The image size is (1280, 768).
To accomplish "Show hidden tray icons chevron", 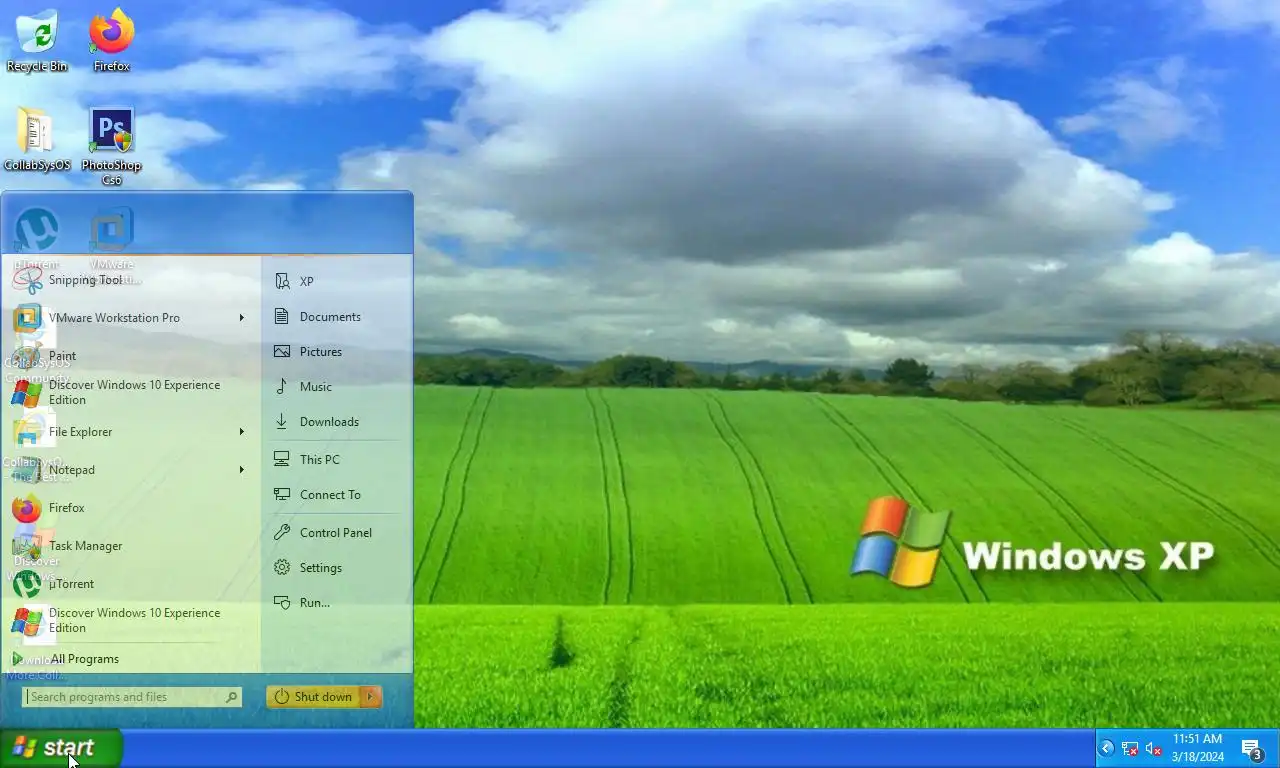I will (x=1107, y=748).
